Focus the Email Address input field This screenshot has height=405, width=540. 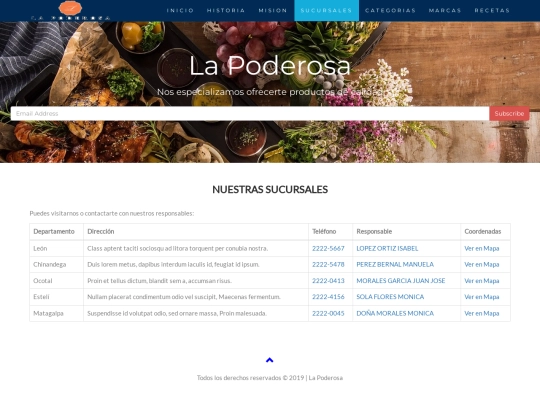point(250,114)
